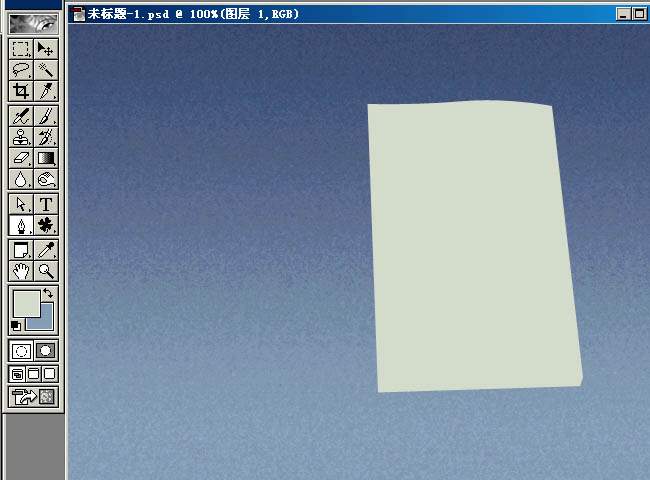Image resolution: width=650 pixels, height=480 pixels.
Task: Select the Pen tool
Action: point(21,225)
